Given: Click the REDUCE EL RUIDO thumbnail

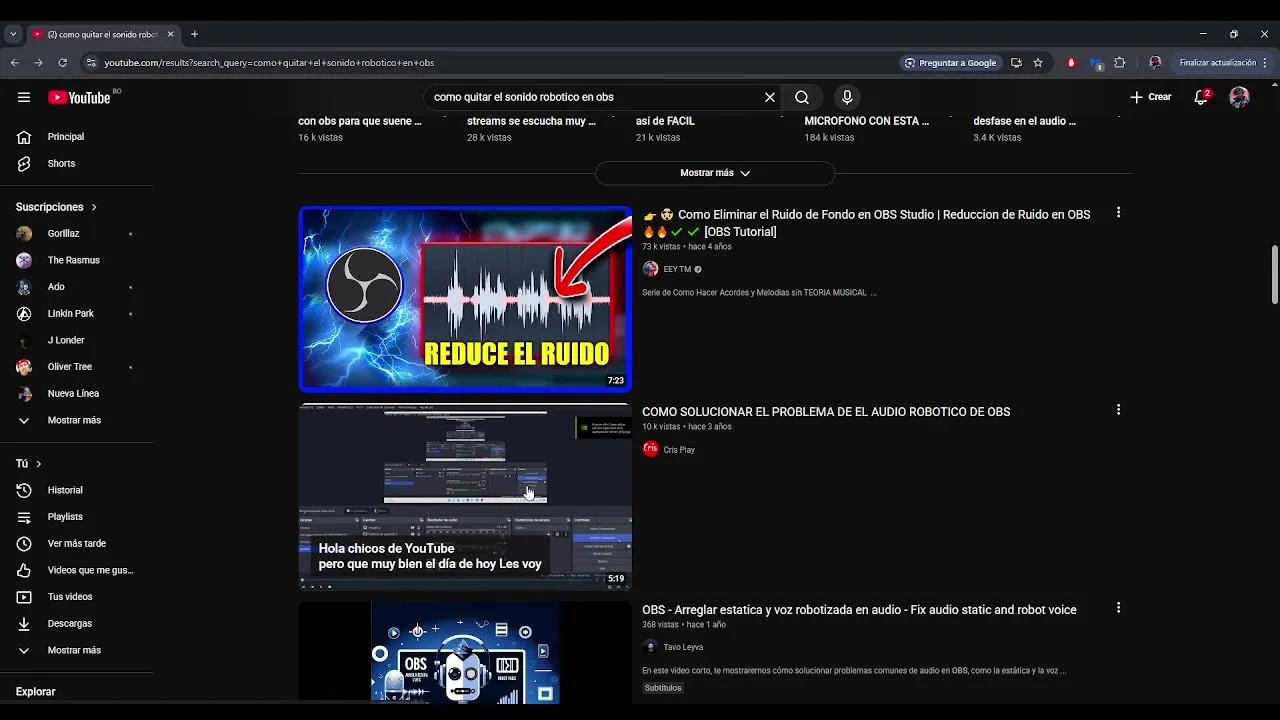Looking at the screenshot, I should click(x=465, y=299).
